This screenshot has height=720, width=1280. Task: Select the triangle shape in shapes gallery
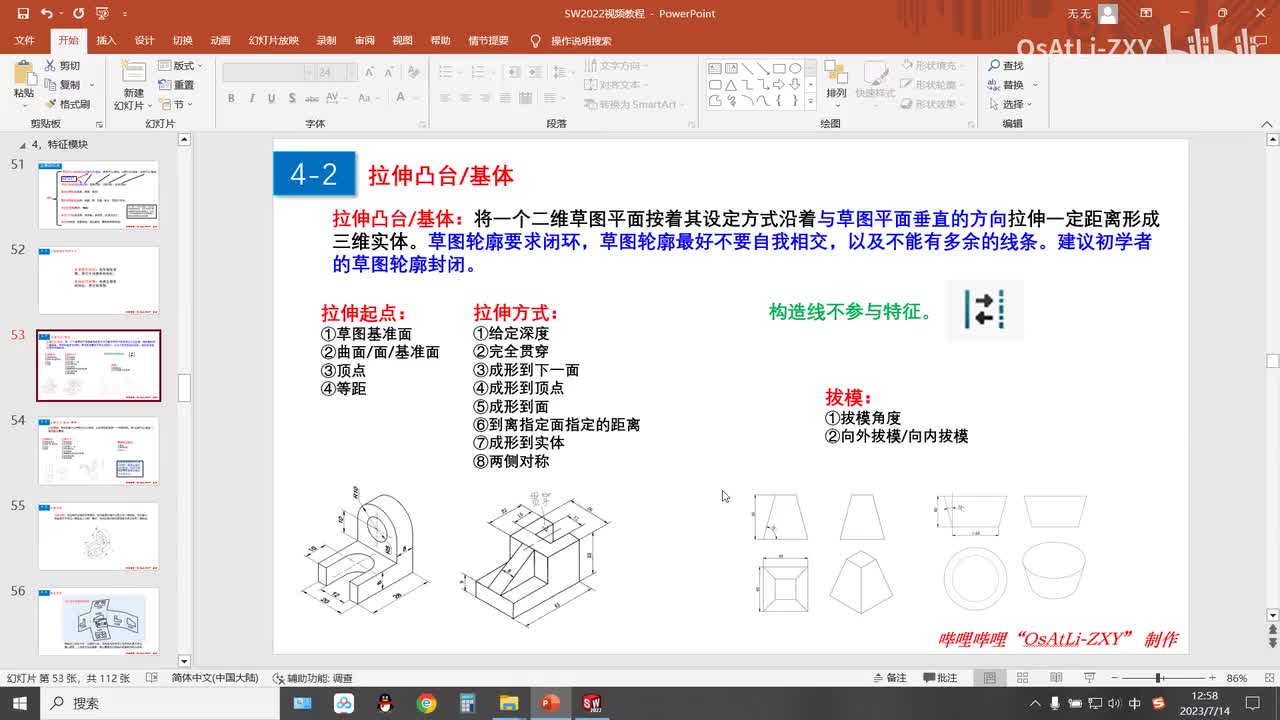tap(731, 85)
